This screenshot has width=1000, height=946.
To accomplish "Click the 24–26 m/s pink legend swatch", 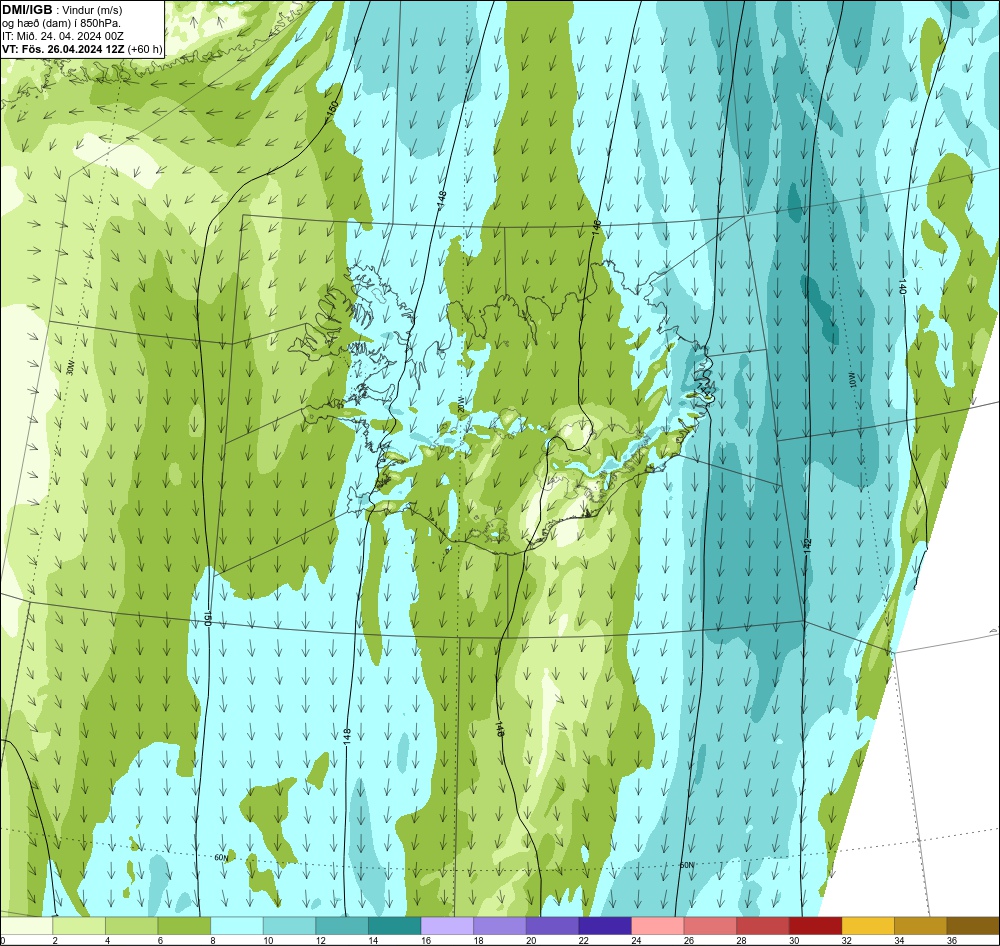I will point(658,926).
